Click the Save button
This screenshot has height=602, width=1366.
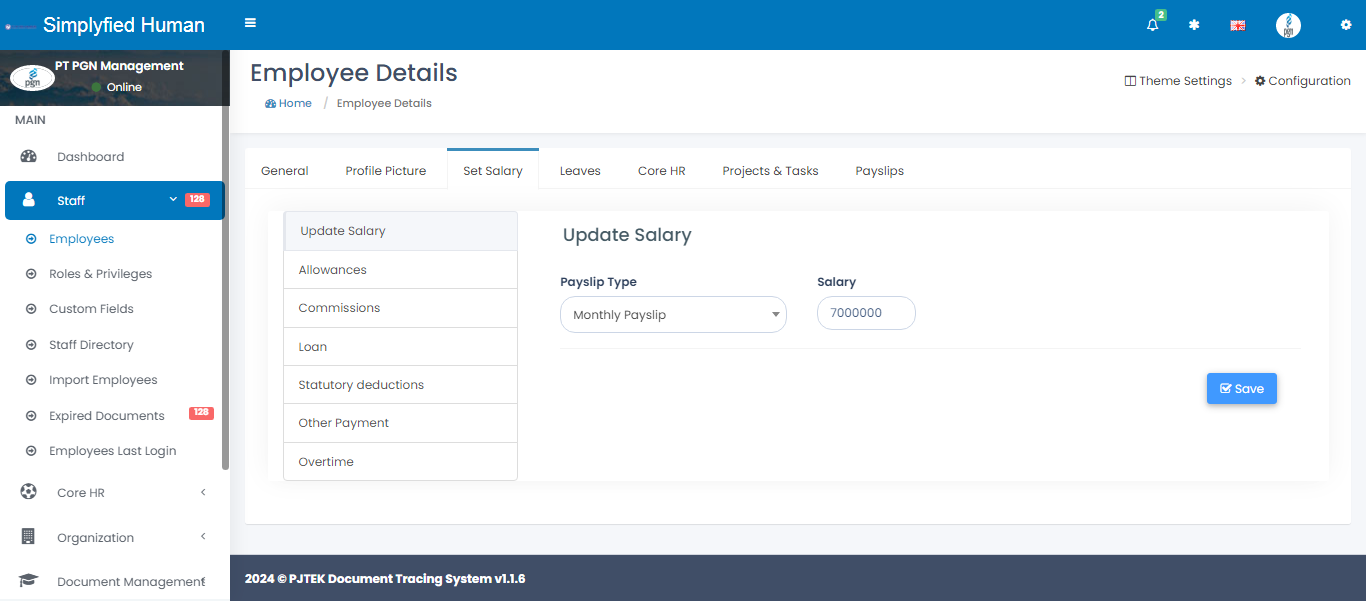click(x=1241, y=389)
